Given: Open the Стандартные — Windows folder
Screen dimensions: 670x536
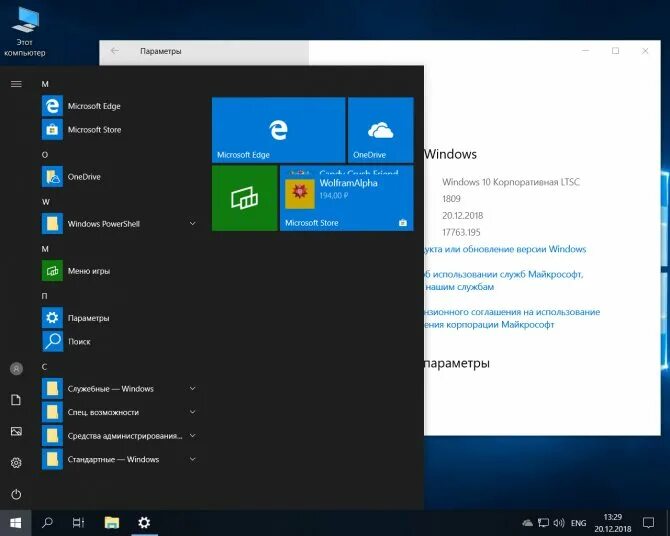Looking at the screenshot, I should pos(120,459).
